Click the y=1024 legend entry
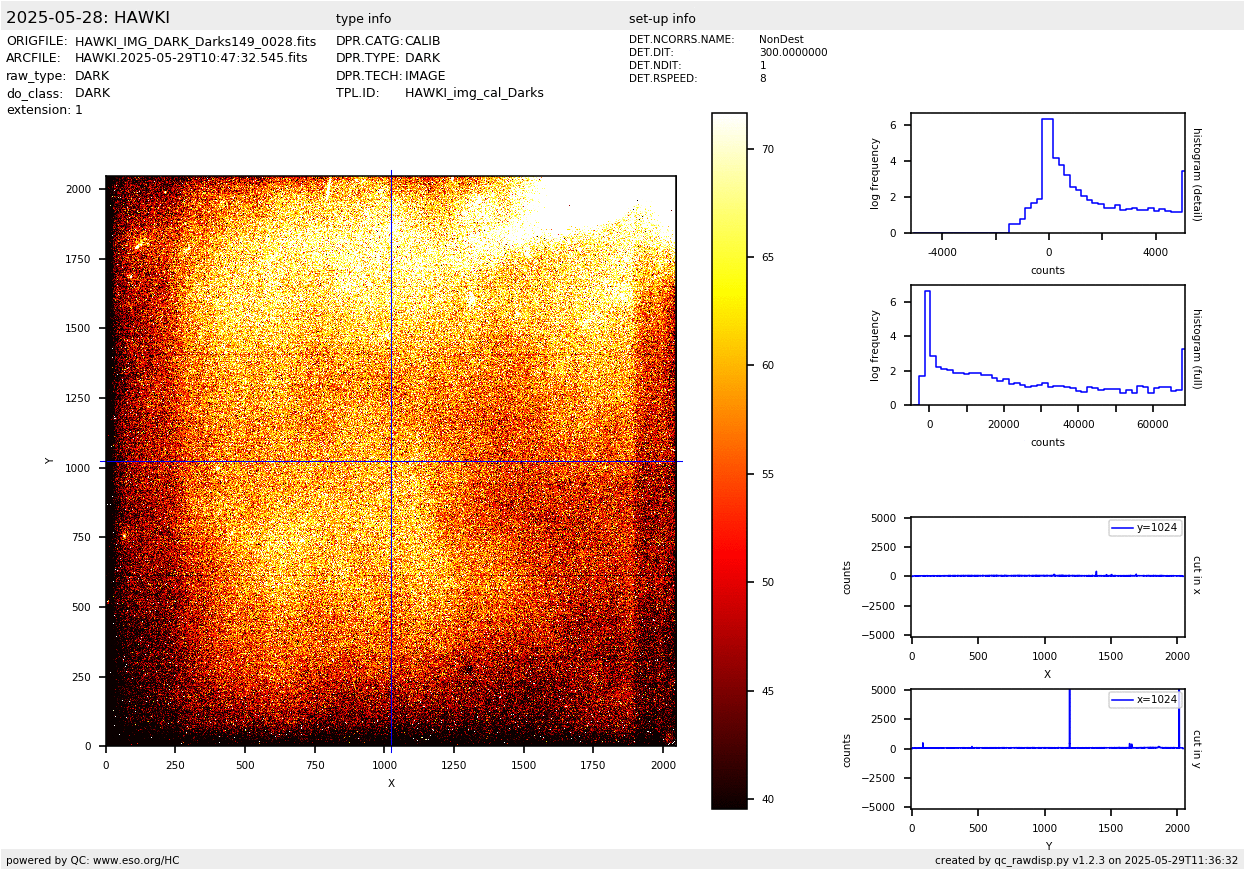 coord(1145,528)
